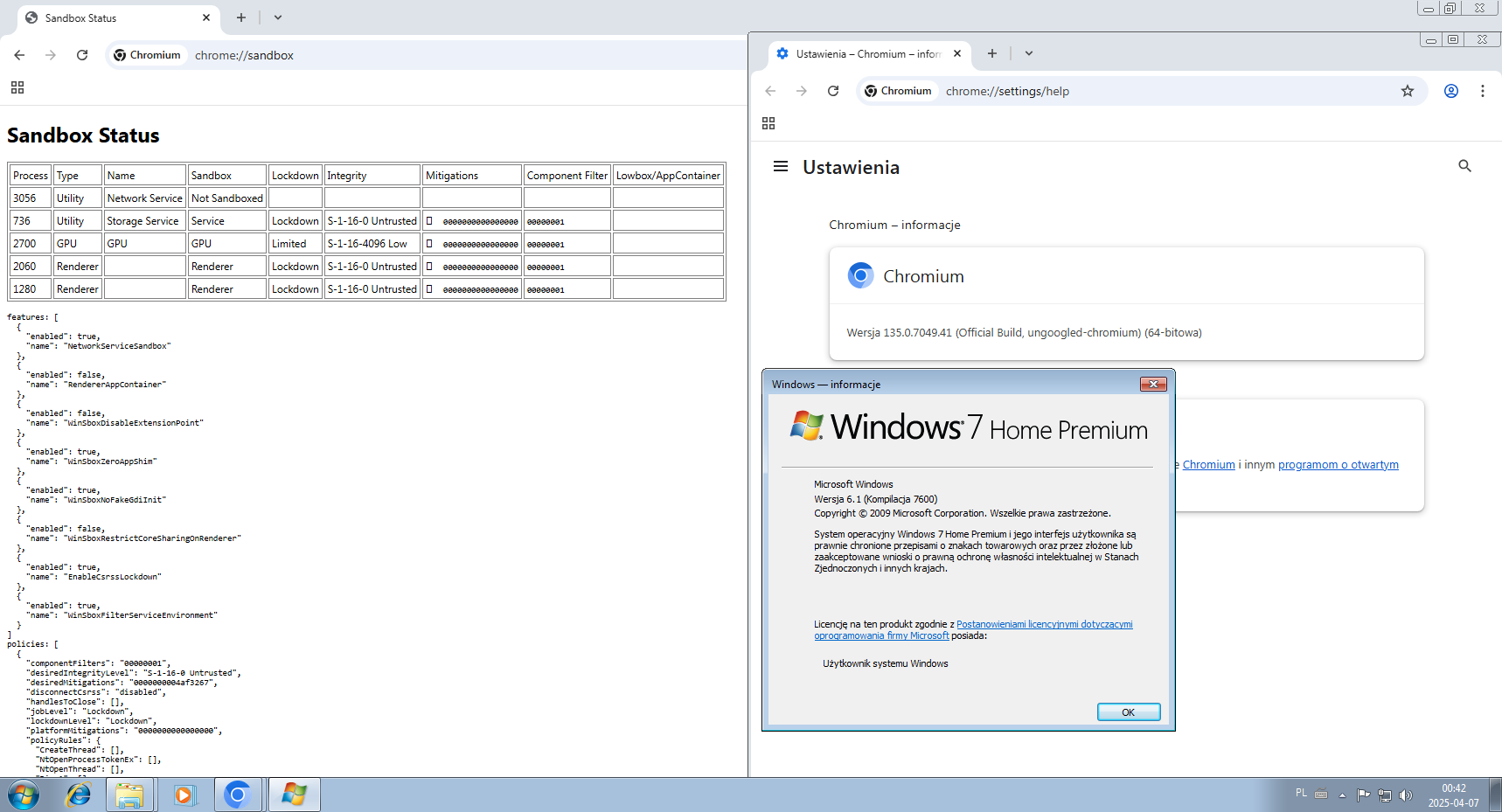Click 'Limited' lockdown cell

pyautogui.click(x=296, y=244)
